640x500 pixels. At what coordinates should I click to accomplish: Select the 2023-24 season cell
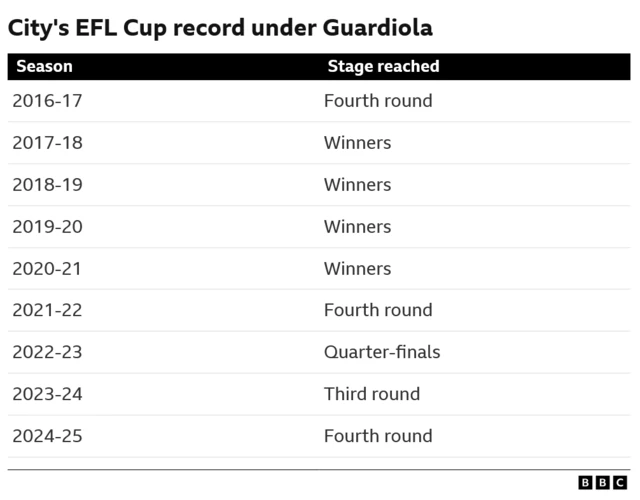click(47, 395)
